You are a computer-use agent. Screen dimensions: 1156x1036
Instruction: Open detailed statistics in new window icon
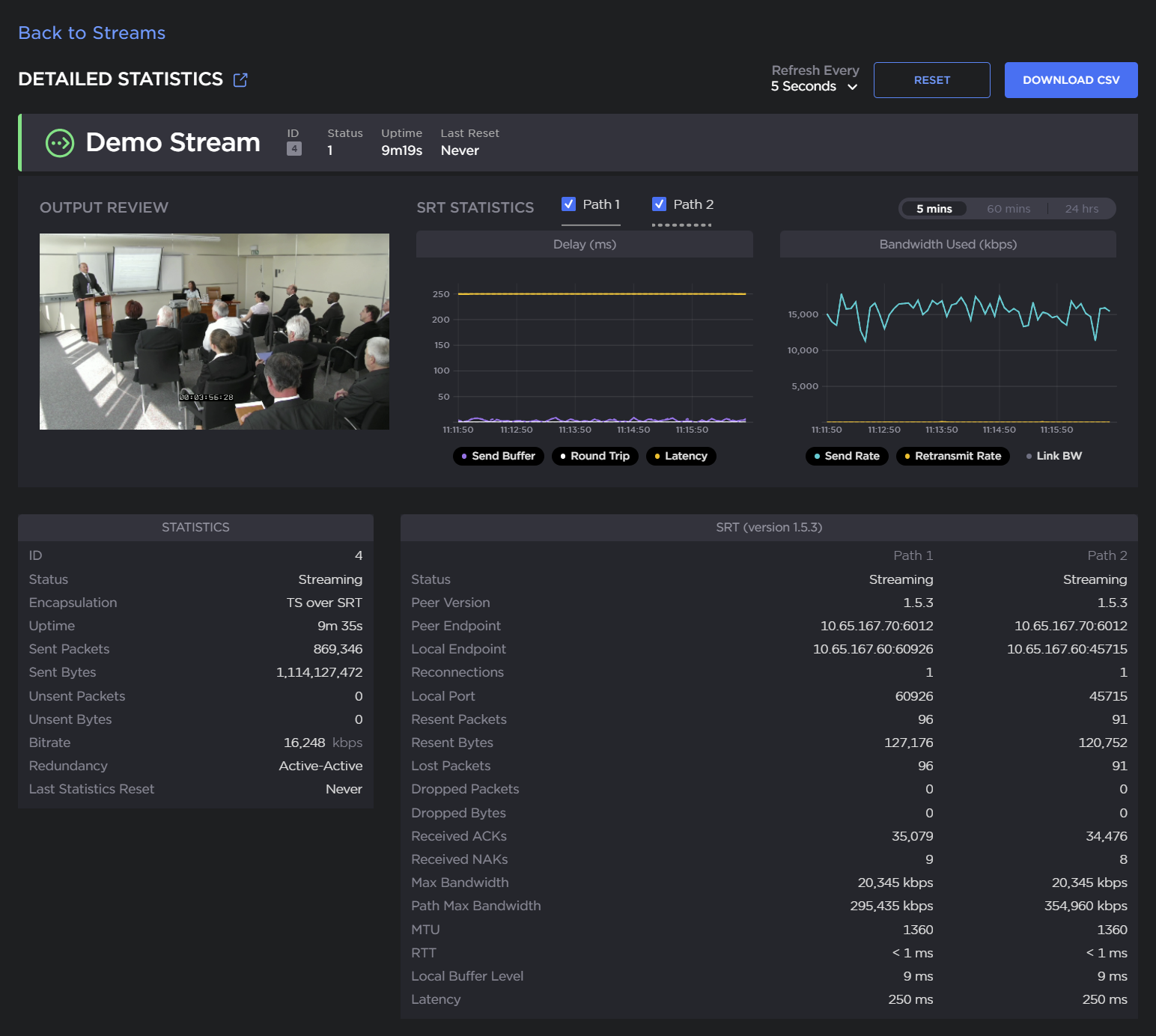pos(240,79)
